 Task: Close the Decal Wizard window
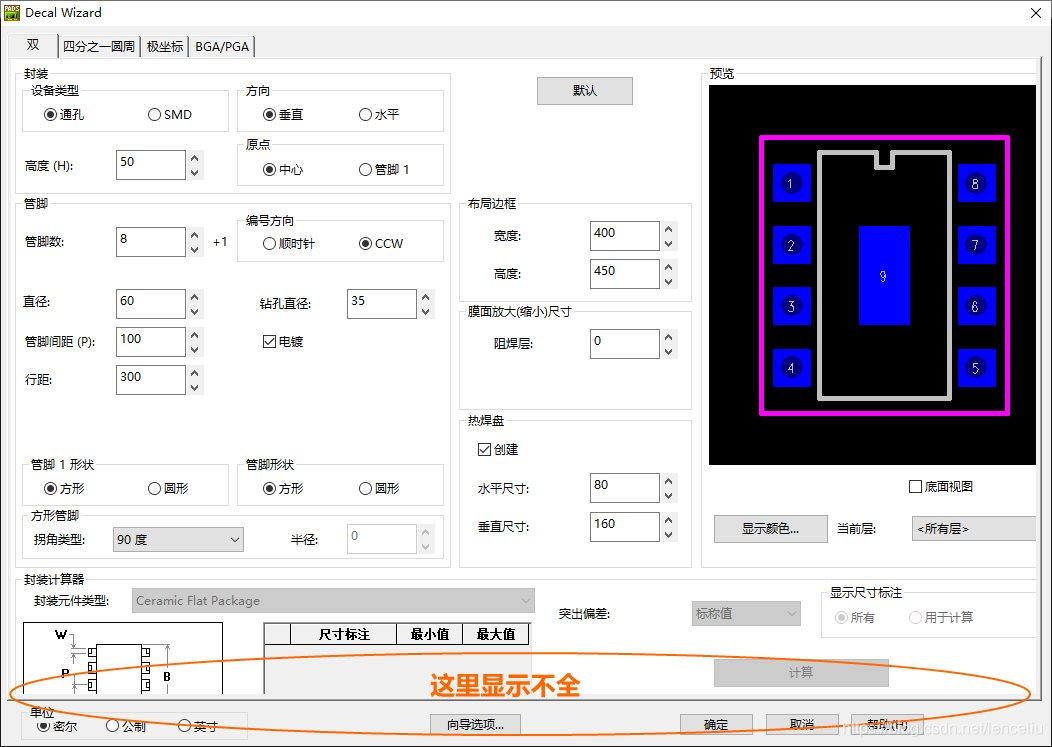1036,13
